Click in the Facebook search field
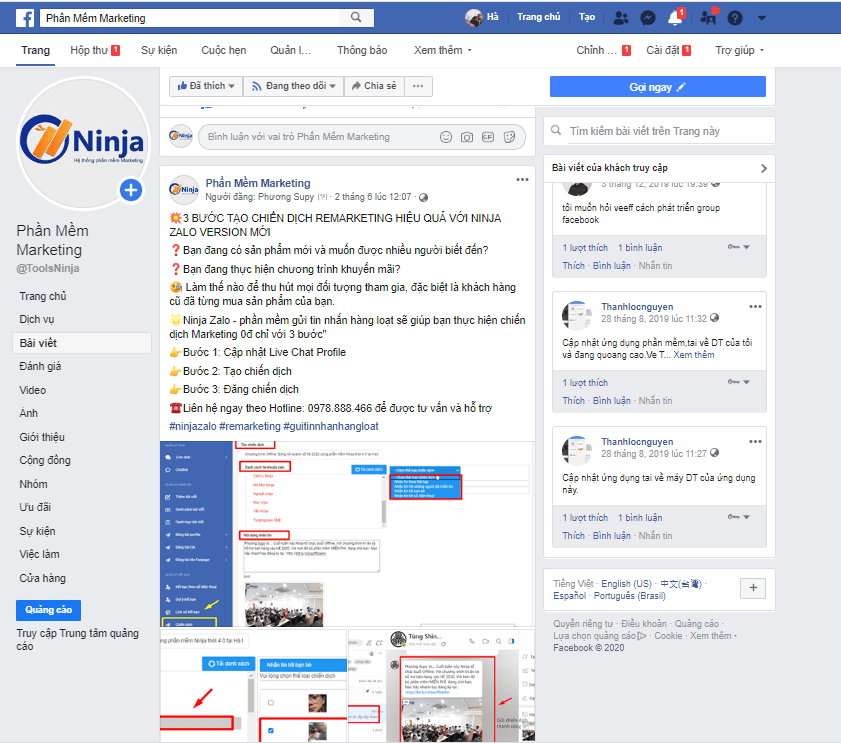This screenshot has width=841, height=743. [x=190, y=18]
